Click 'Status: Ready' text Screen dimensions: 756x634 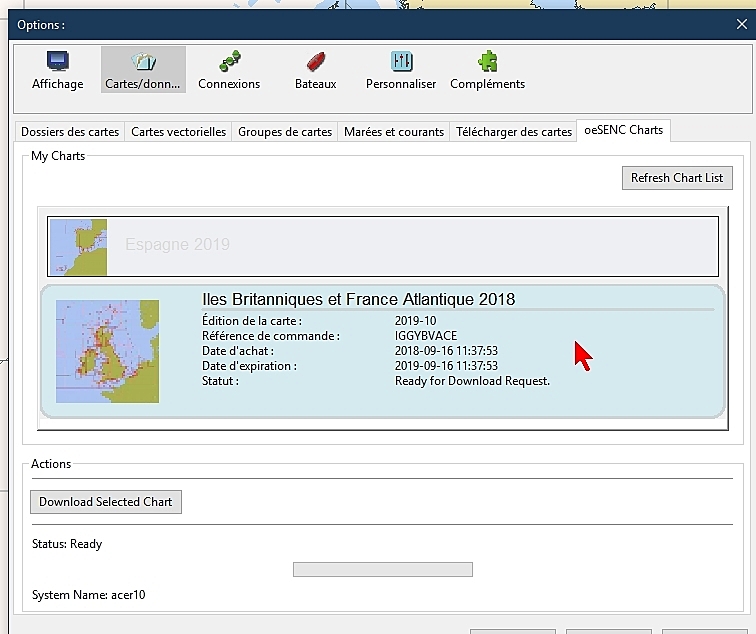click(x=67, y=544)
